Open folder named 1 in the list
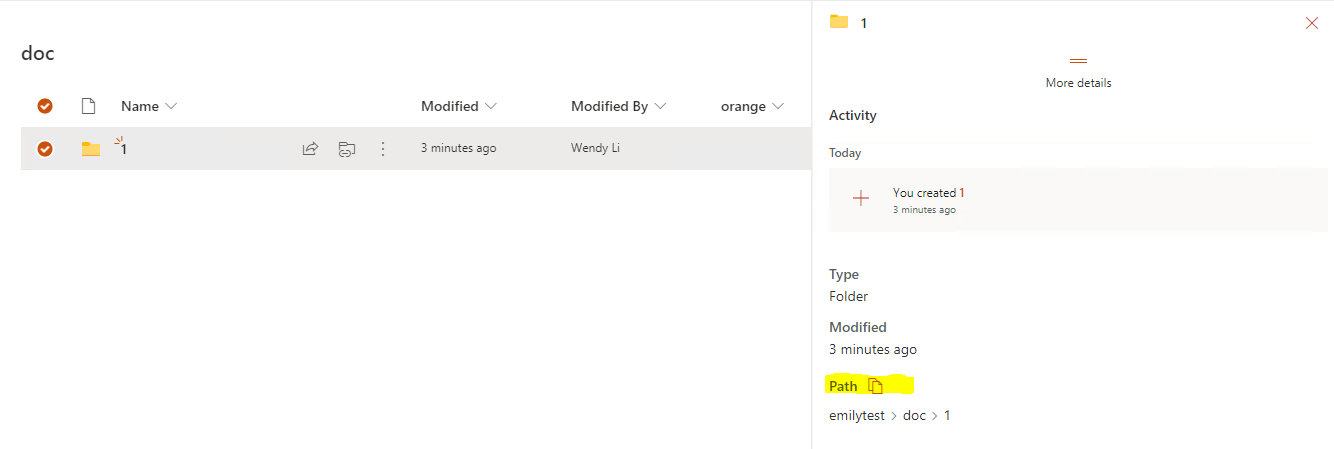Viewport: 1334px width, 449px height. 124,150
